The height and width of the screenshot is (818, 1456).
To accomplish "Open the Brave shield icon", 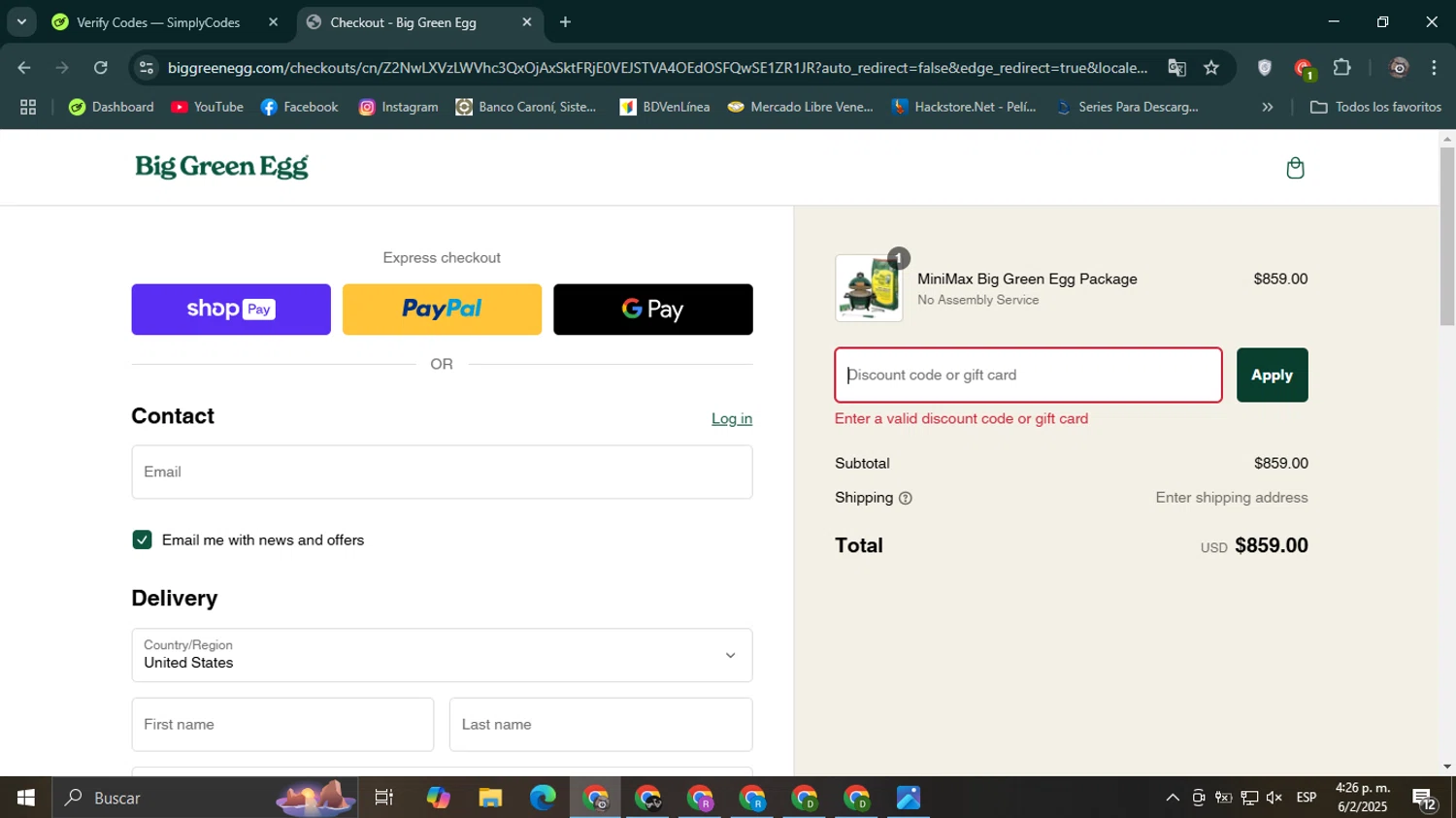I will (1264, 68).
